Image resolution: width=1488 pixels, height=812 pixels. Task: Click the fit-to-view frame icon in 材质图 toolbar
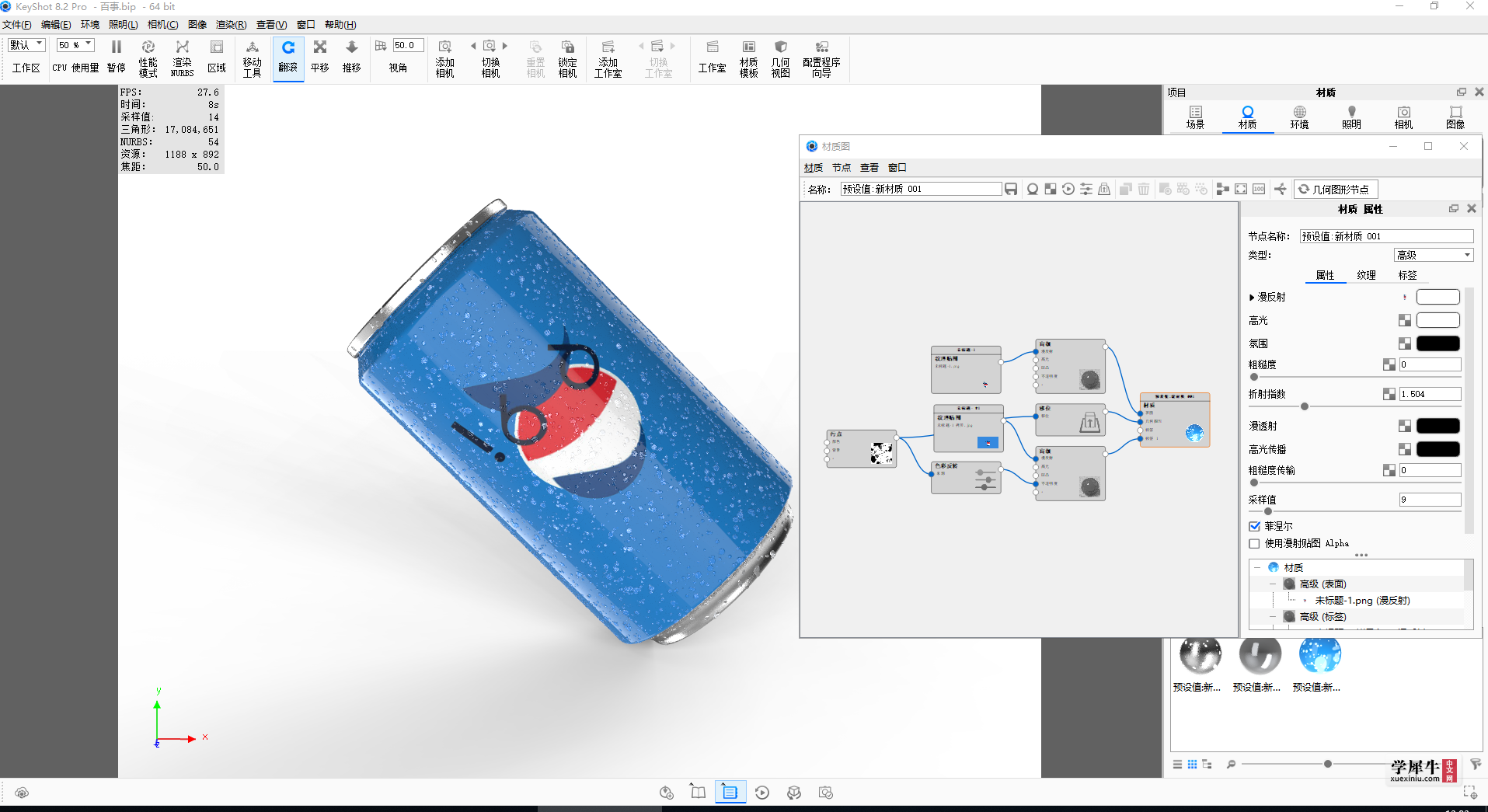pyautogui.click(x=1241, y=189)
